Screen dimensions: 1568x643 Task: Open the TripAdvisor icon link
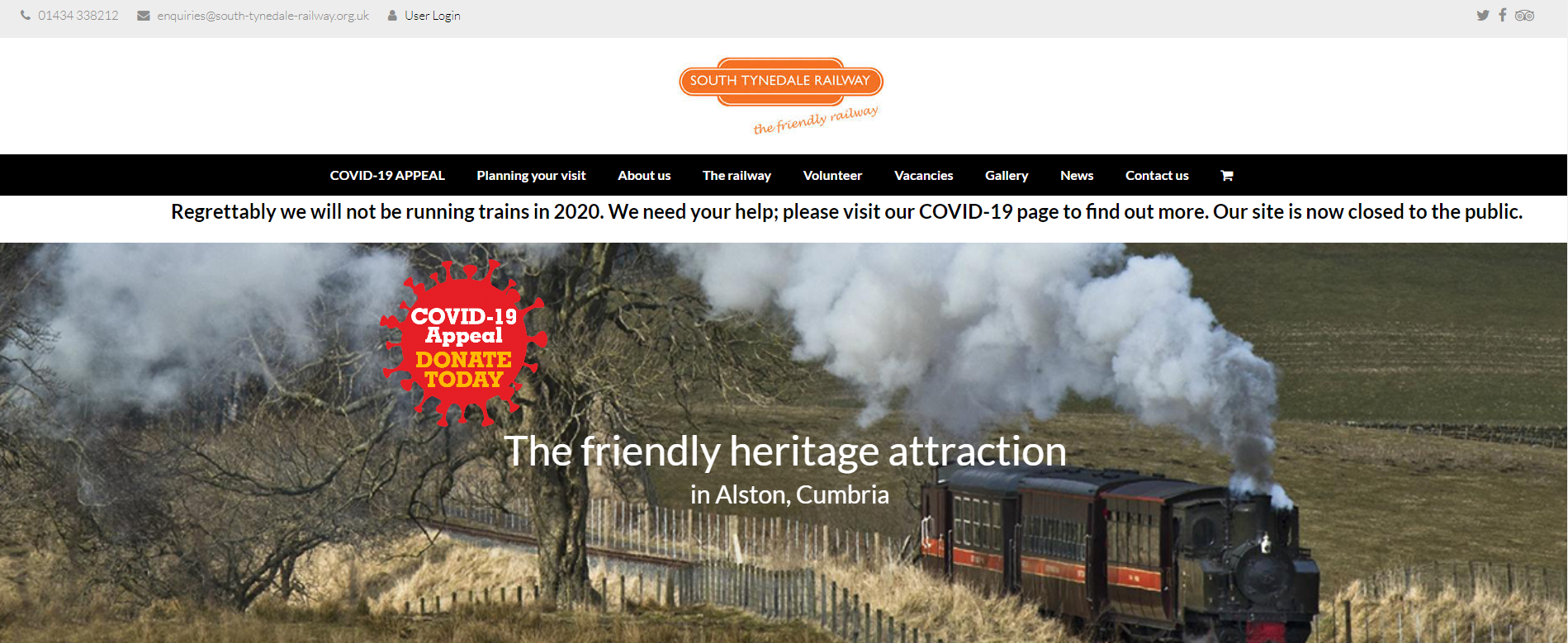pyautogui.click(x=1524, y=15)
